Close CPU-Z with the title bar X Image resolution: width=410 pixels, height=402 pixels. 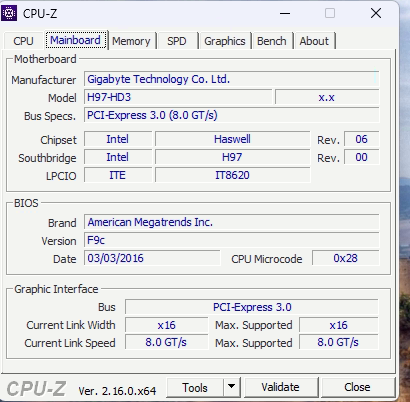point(376,13)
